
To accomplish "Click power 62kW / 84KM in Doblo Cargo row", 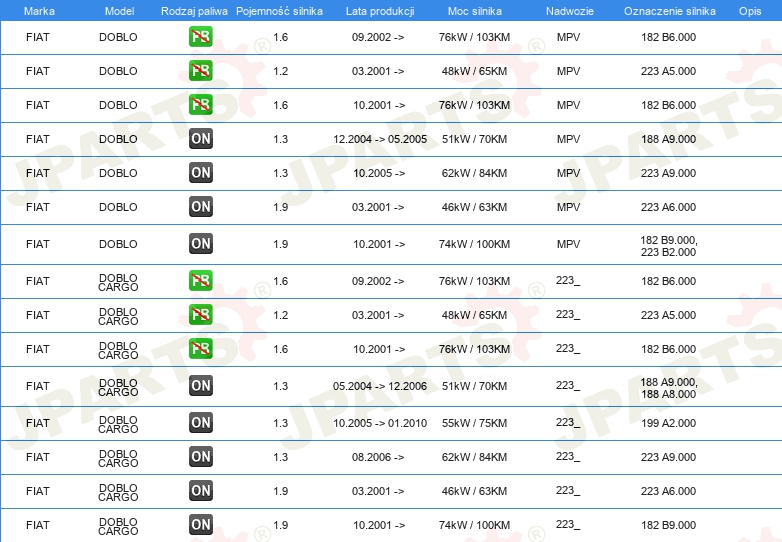I will [474, 457].
